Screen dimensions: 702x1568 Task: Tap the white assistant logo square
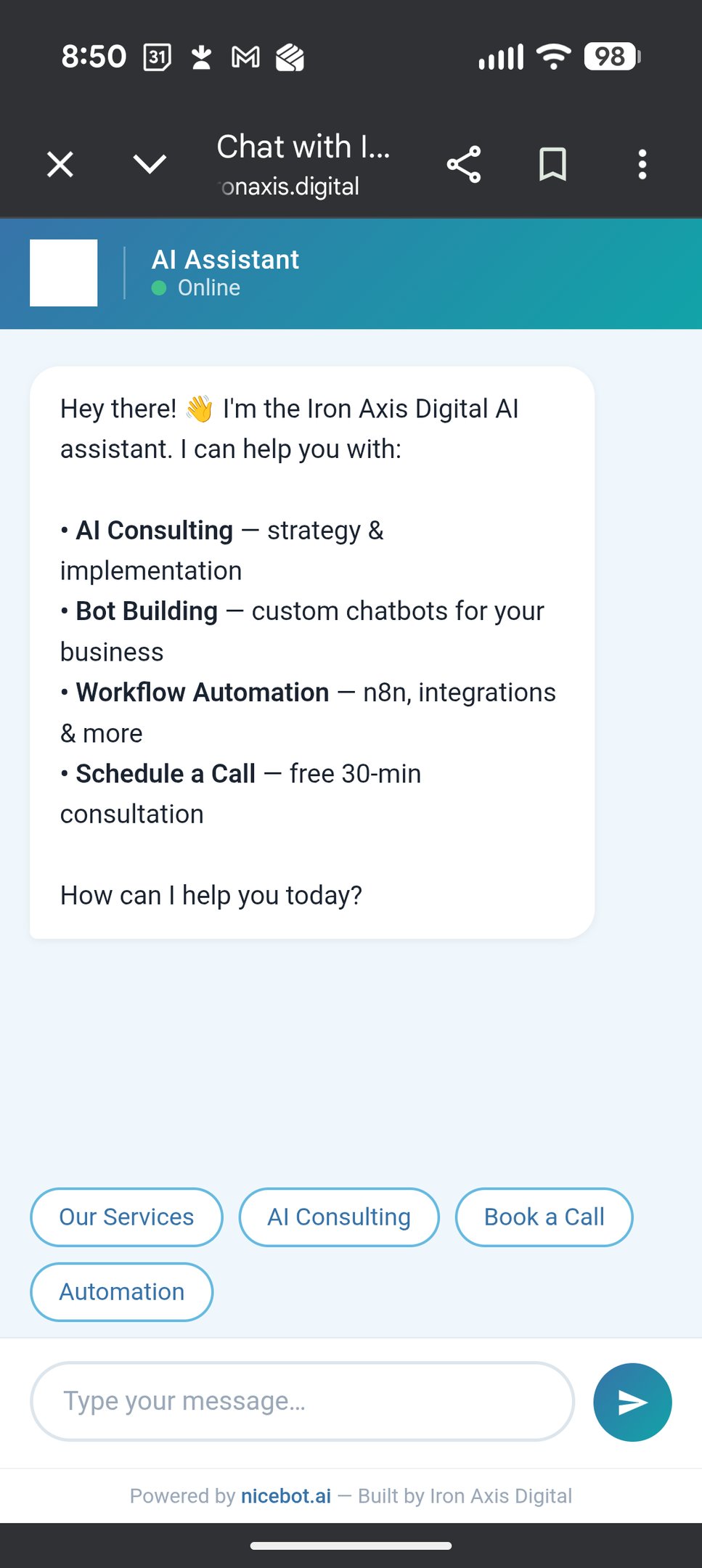click(63, 273)
